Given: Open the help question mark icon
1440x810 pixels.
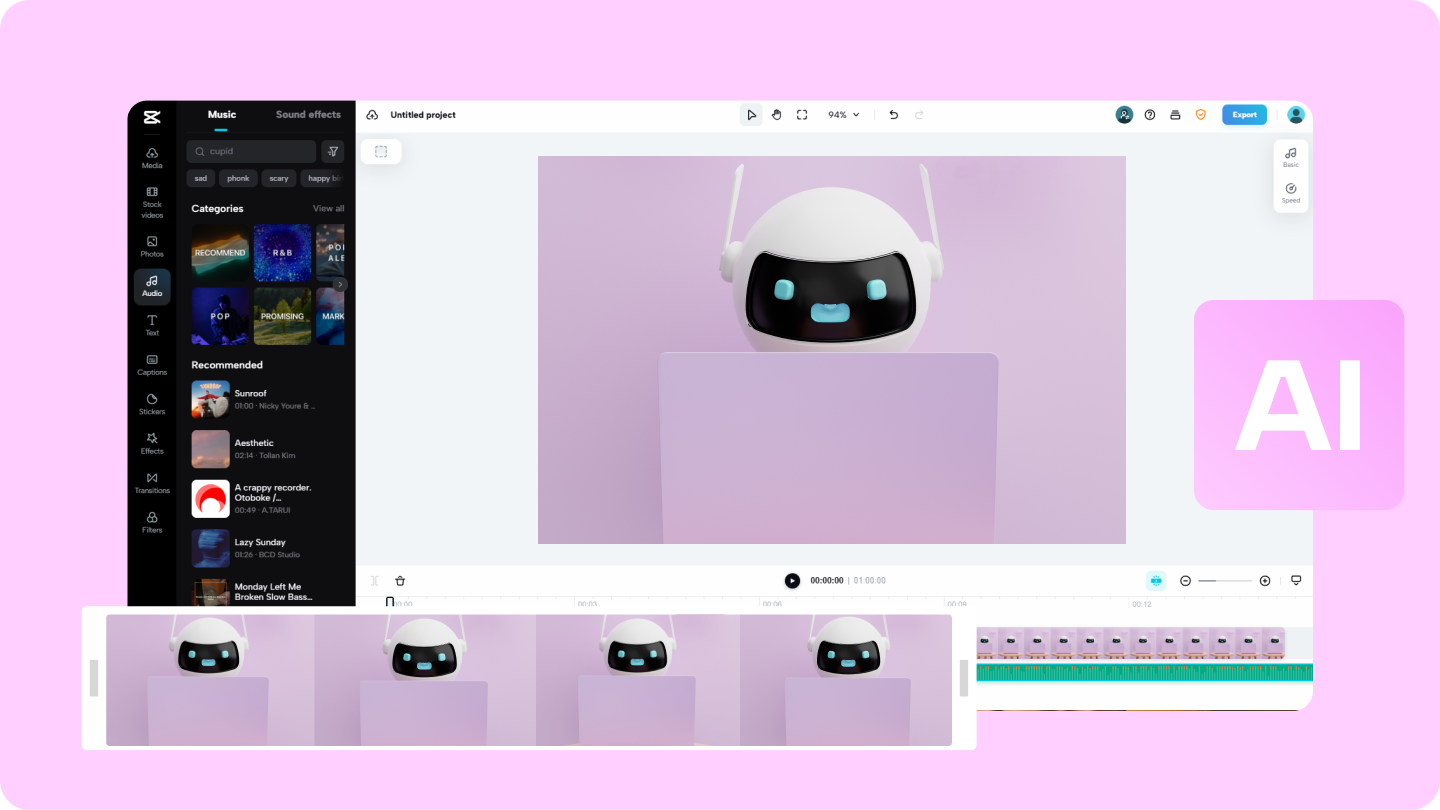Looking at the screenshot, I should 1150,115.
